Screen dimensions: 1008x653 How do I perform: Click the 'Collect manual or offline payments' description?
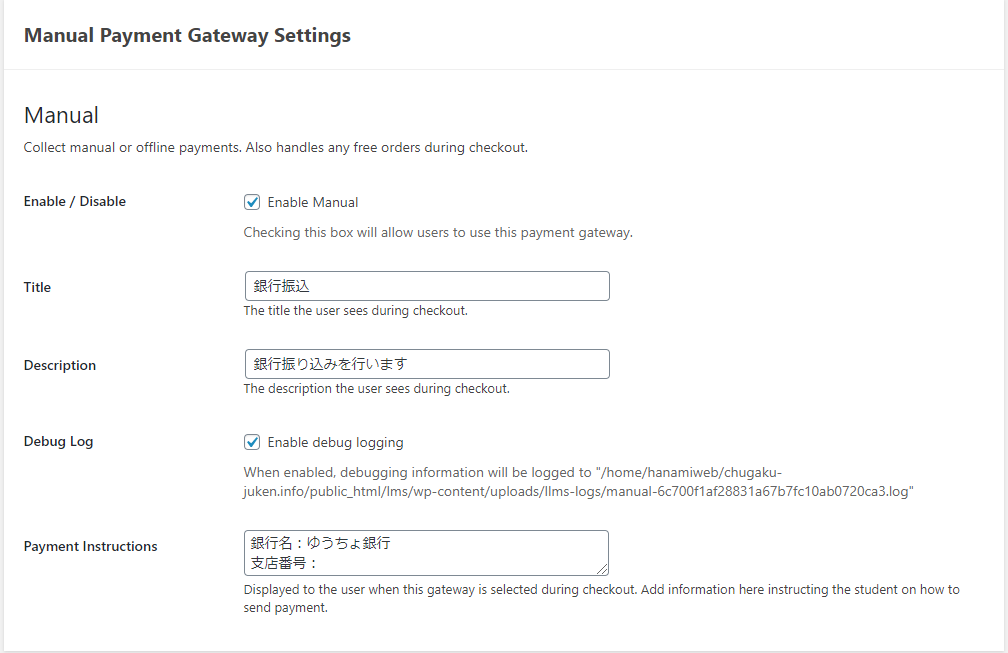pos(276,148)
